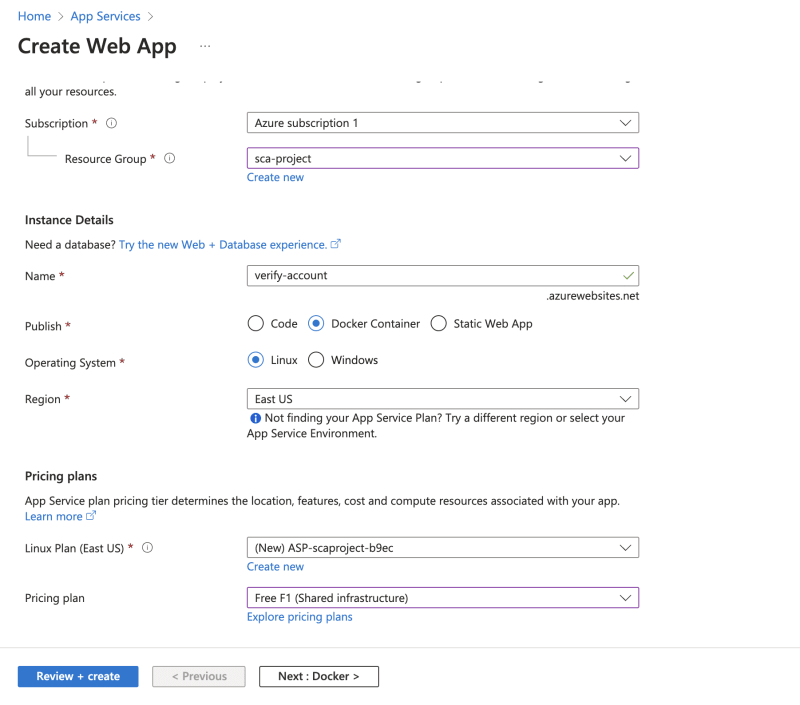This screenshot has height=705, width=800.
Task: Click the external link icon beside Learn more
Action: 91,515
